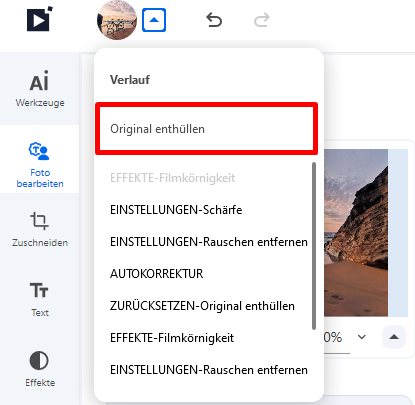The image size is (415, 405).
Task: Click the first EINSTELLUNGEN-Rauschen entfernen entry
Action: [209, 242]
